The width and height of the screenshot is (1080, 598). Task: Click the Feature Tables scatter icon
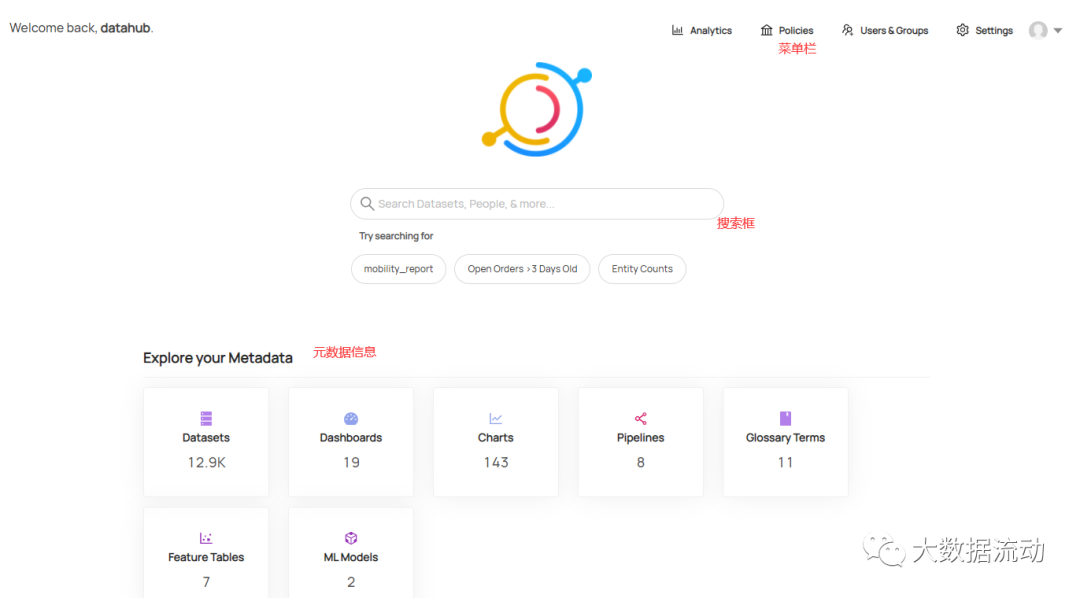point(206,538)
